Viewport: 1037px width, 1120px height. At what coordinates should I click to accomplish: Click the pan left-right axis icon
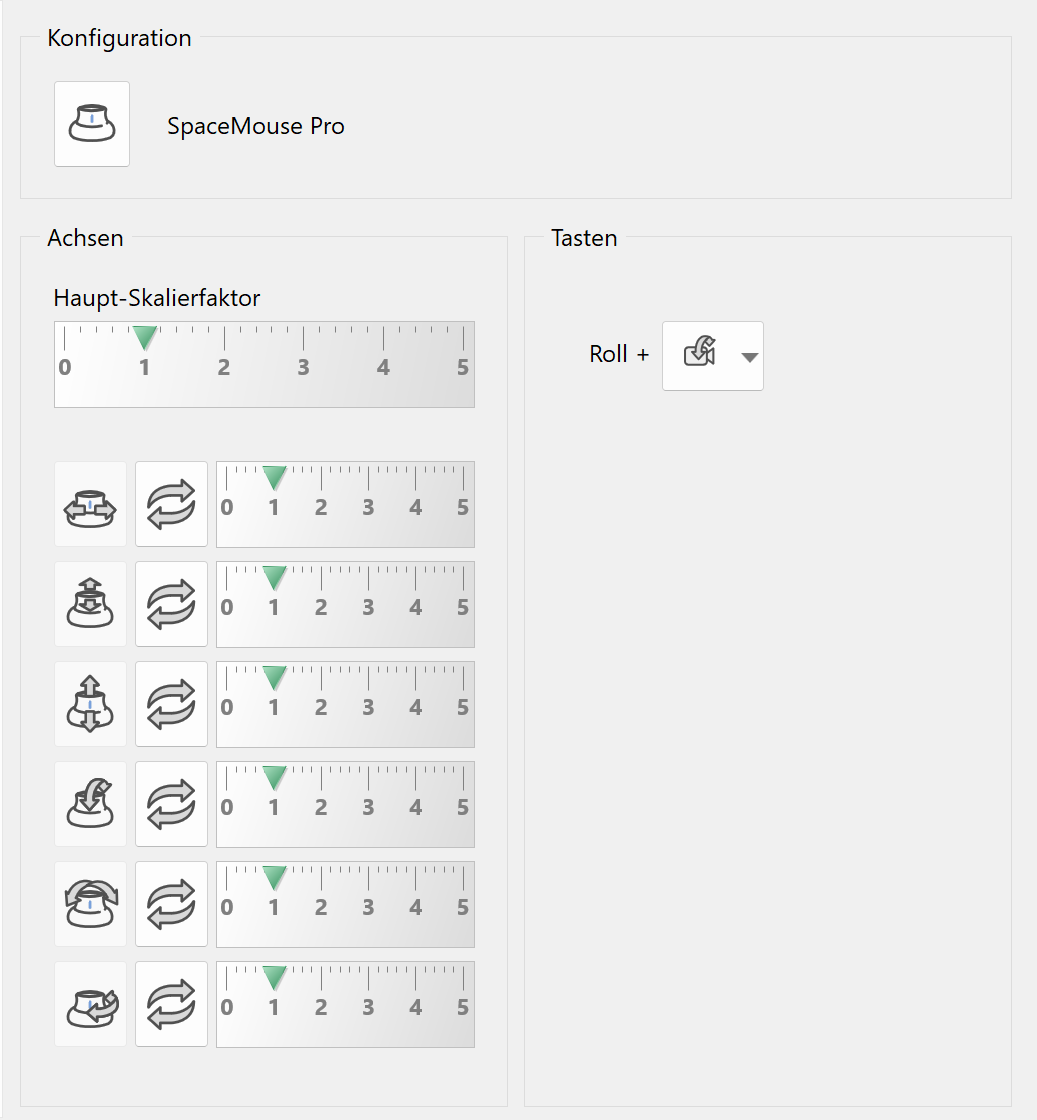91,504
